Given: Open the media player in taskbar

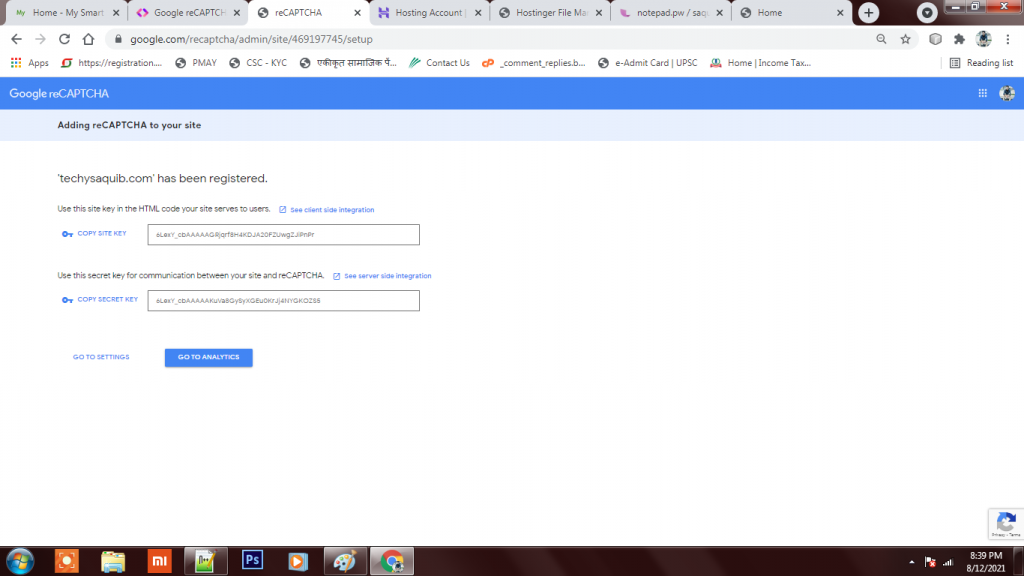Looking at the screenshot, I should [298, 561].
